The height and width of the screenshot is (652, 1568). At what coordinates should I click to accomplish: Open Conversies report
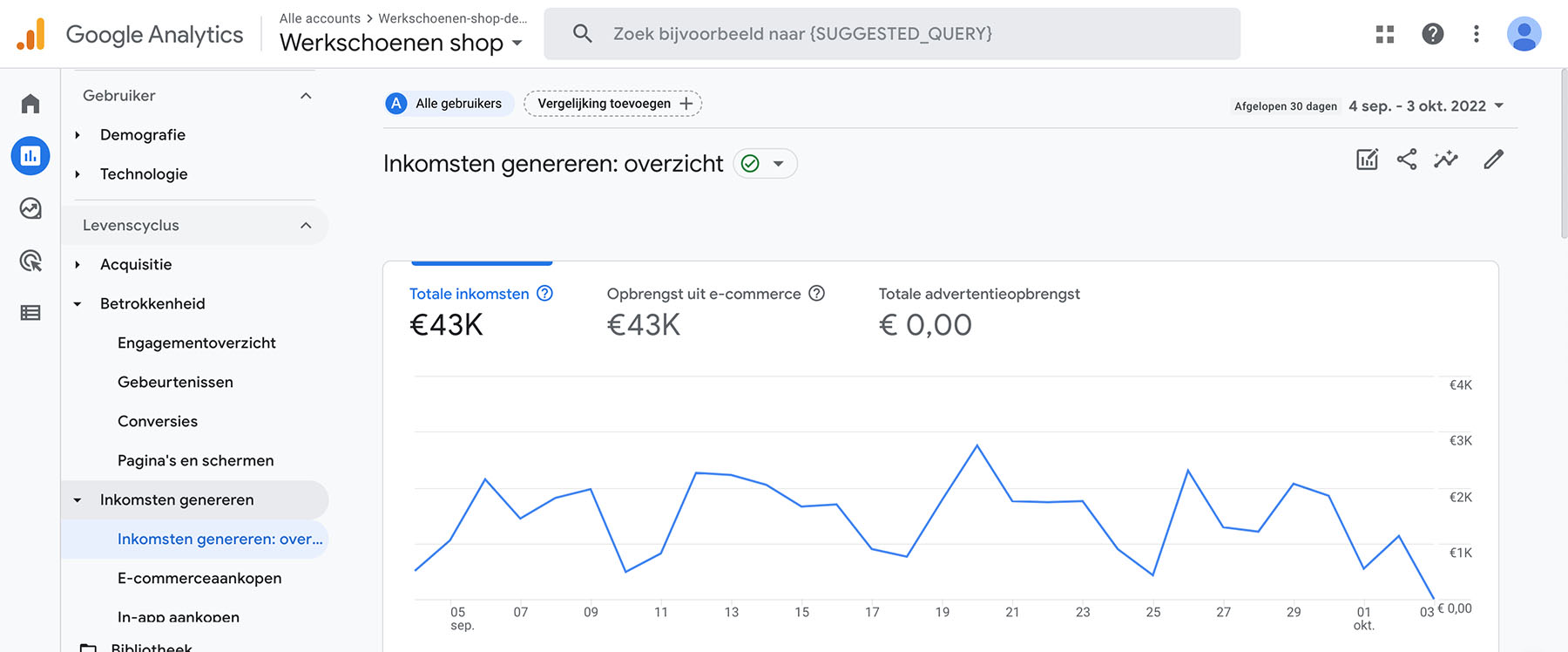(158, 422)
